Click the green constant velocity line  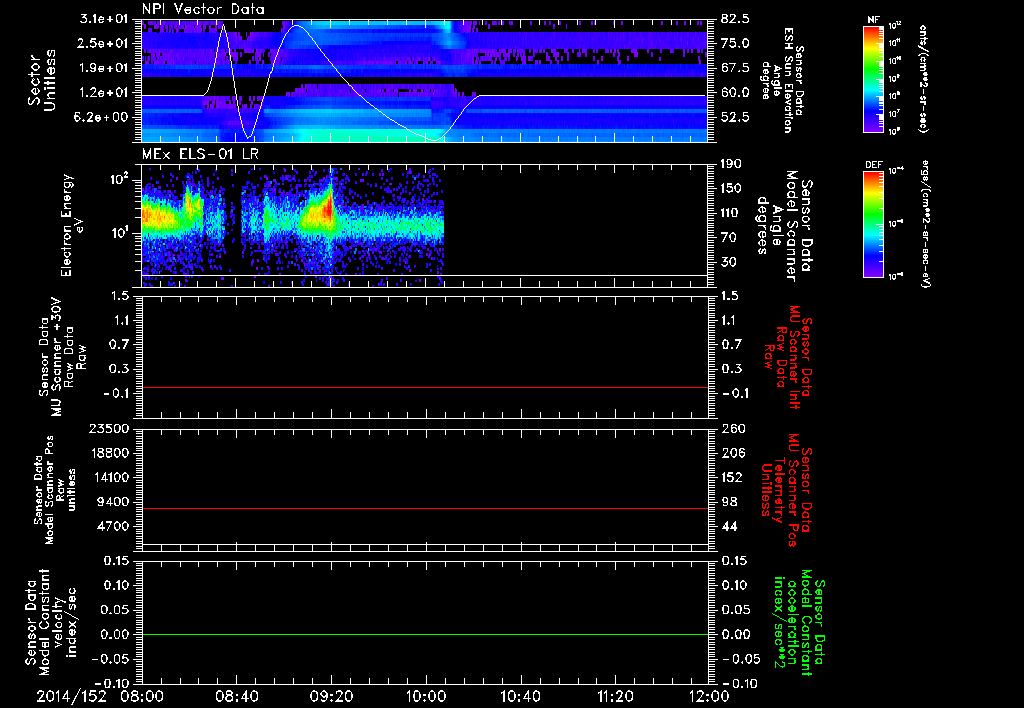coord(425,634)
